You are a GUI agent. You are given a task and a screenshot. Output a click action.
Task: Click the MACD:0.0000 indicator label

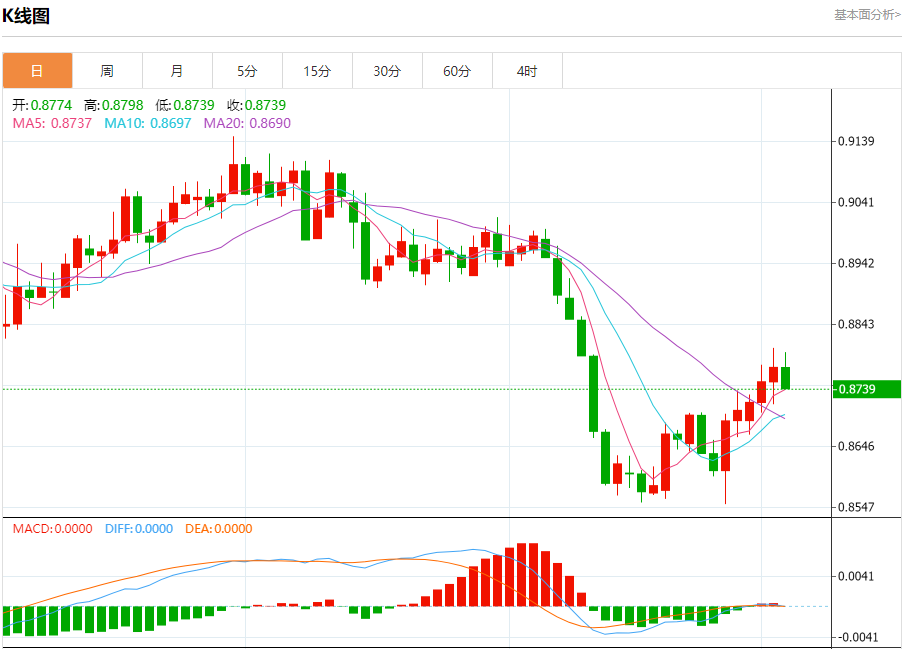52,529
